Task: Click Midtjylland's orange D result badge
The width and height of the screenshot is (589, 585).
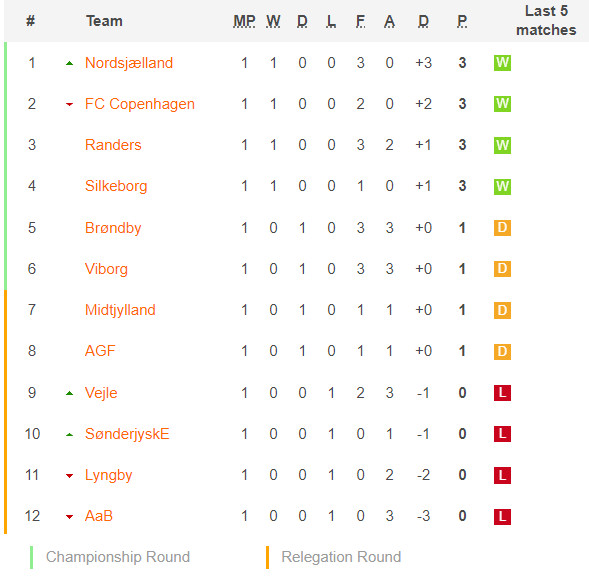Action: 502,310
